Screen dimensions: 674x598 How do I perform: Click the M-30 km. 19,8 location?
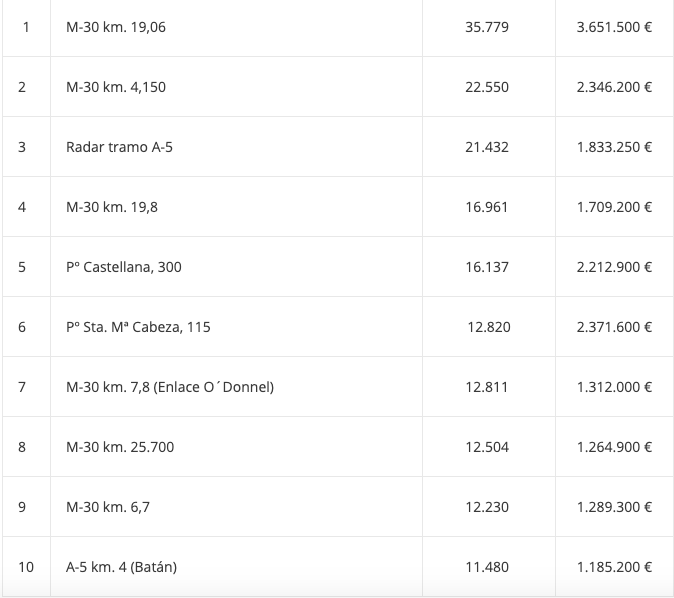(112, 207)
